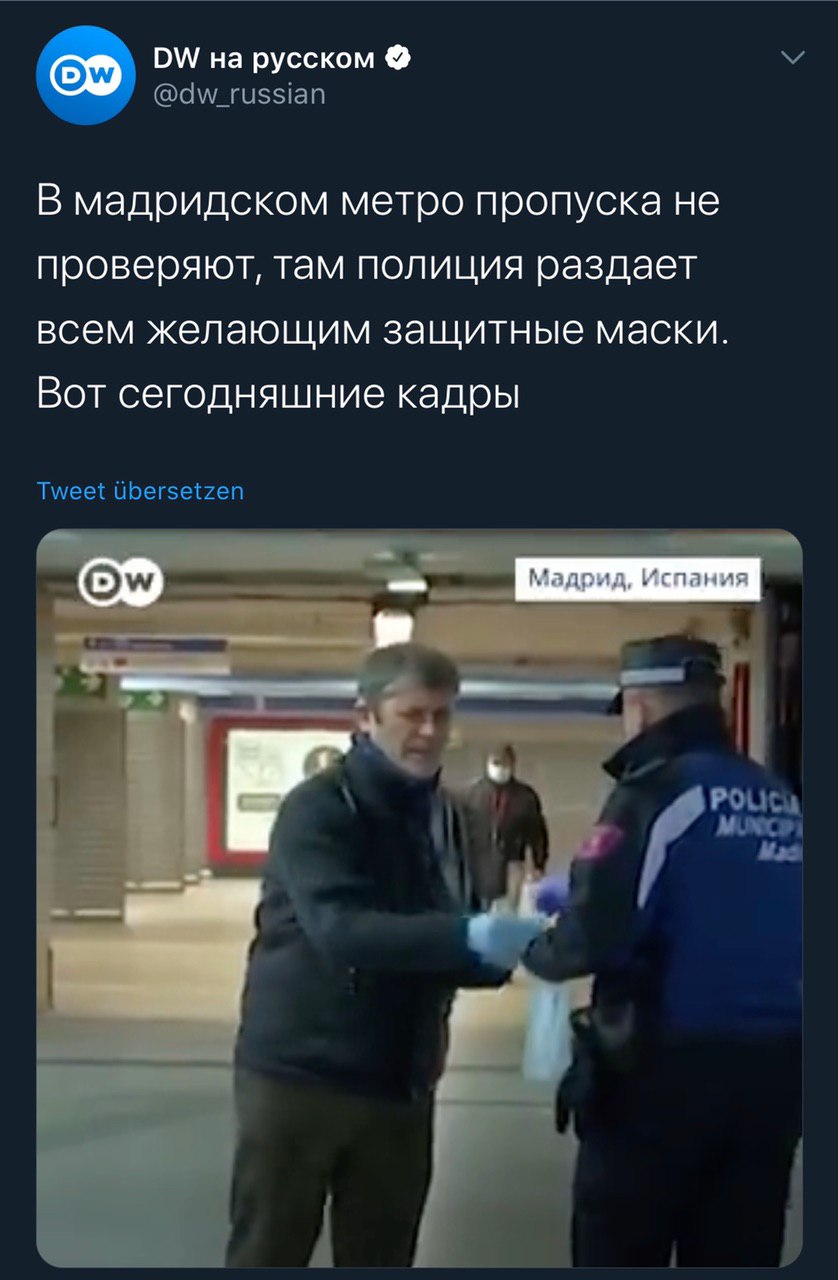Click the blue verified badge
Viewport: 838px width, 1280px height.
pos(398,59)
